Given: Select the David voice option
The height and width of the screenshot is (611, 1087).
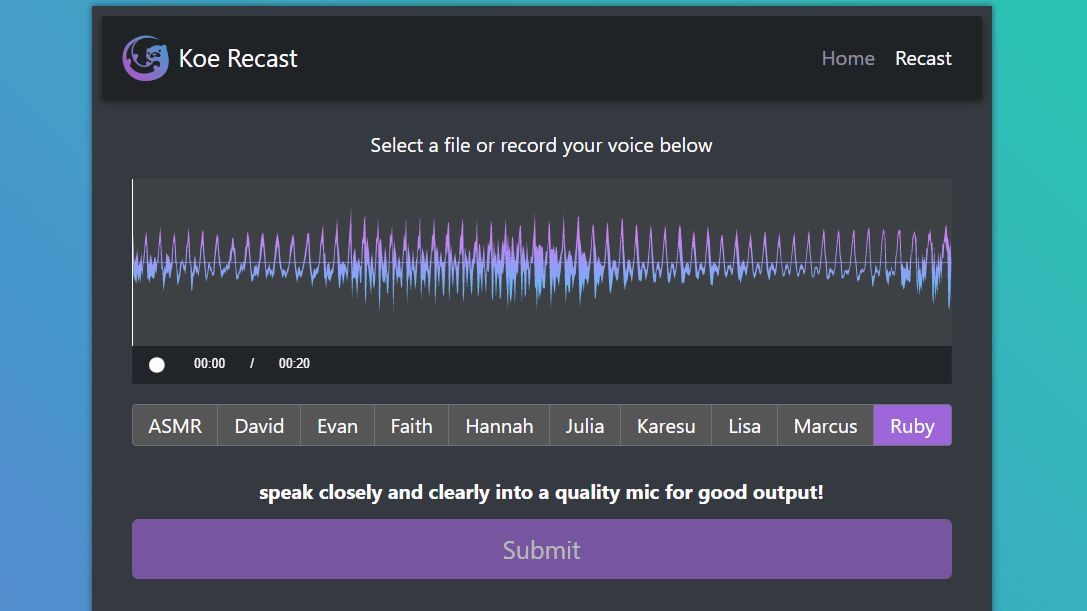Looking at the screenshot, I should pyautogui.click(x=258, y=425).
